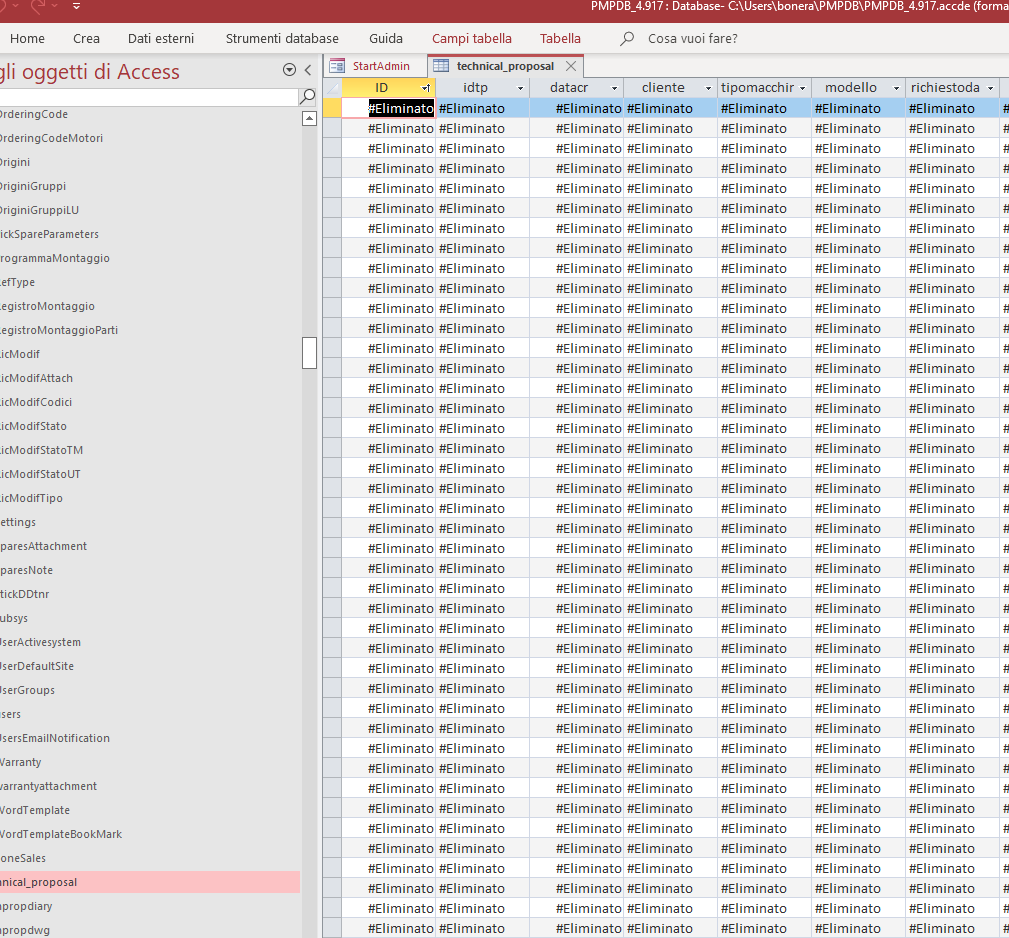Click the magnifier icon beside Cosa vuoi fare
This screenshot has height=938, width=1009.
pos(627,39)
